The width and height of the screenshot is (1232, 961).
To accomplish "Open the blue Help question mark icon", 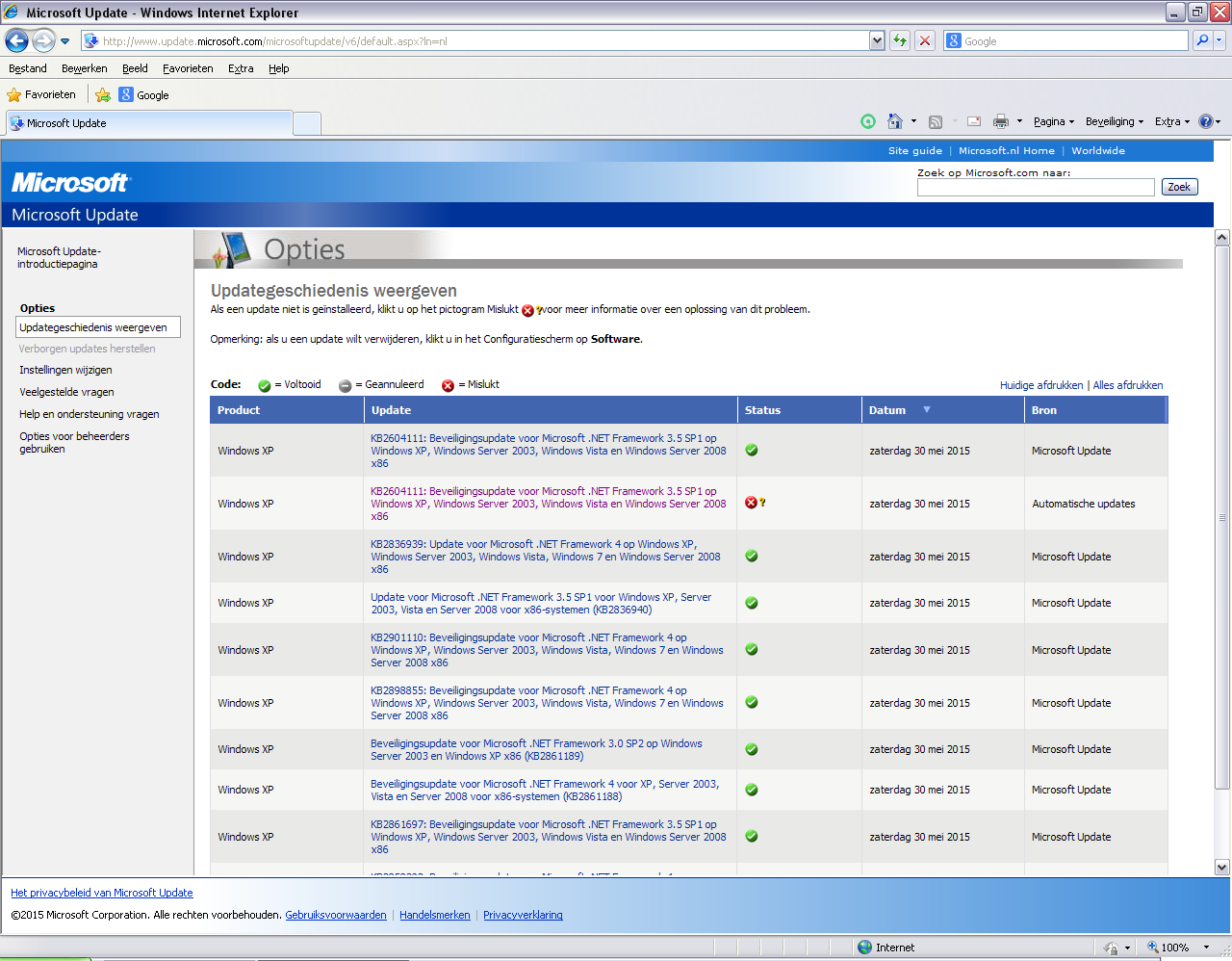I will [1205, 121].
